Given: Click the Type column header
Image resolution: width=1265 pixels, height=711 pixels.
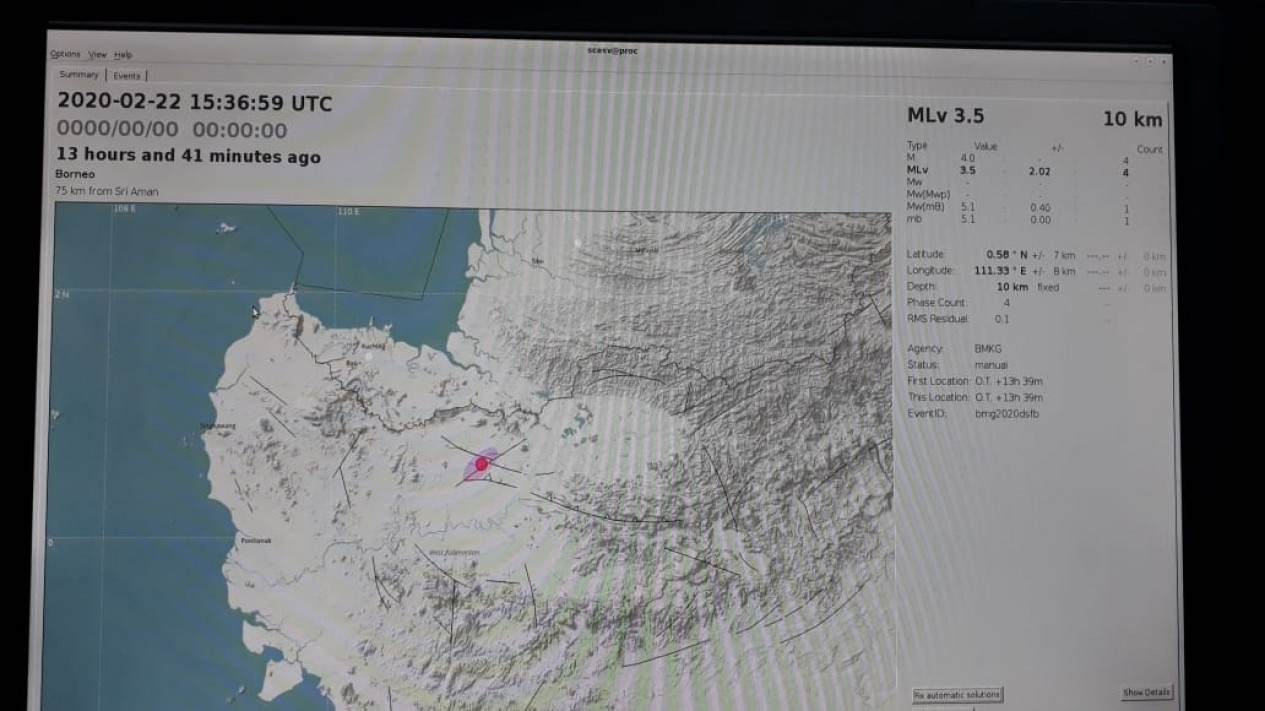Looking at the screenshot, I should [x=917, y=146].
